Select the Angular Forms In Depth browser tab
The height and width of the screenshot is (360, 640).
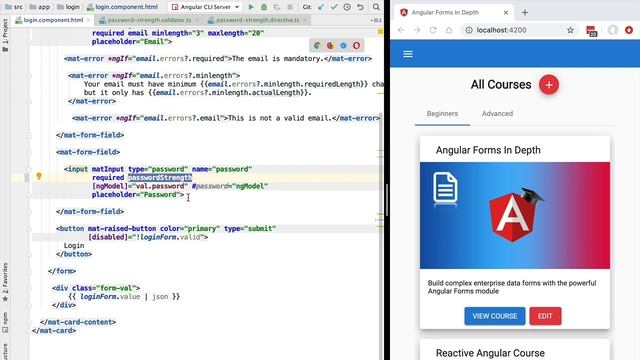pyautogui.click(x=452, y=12)
